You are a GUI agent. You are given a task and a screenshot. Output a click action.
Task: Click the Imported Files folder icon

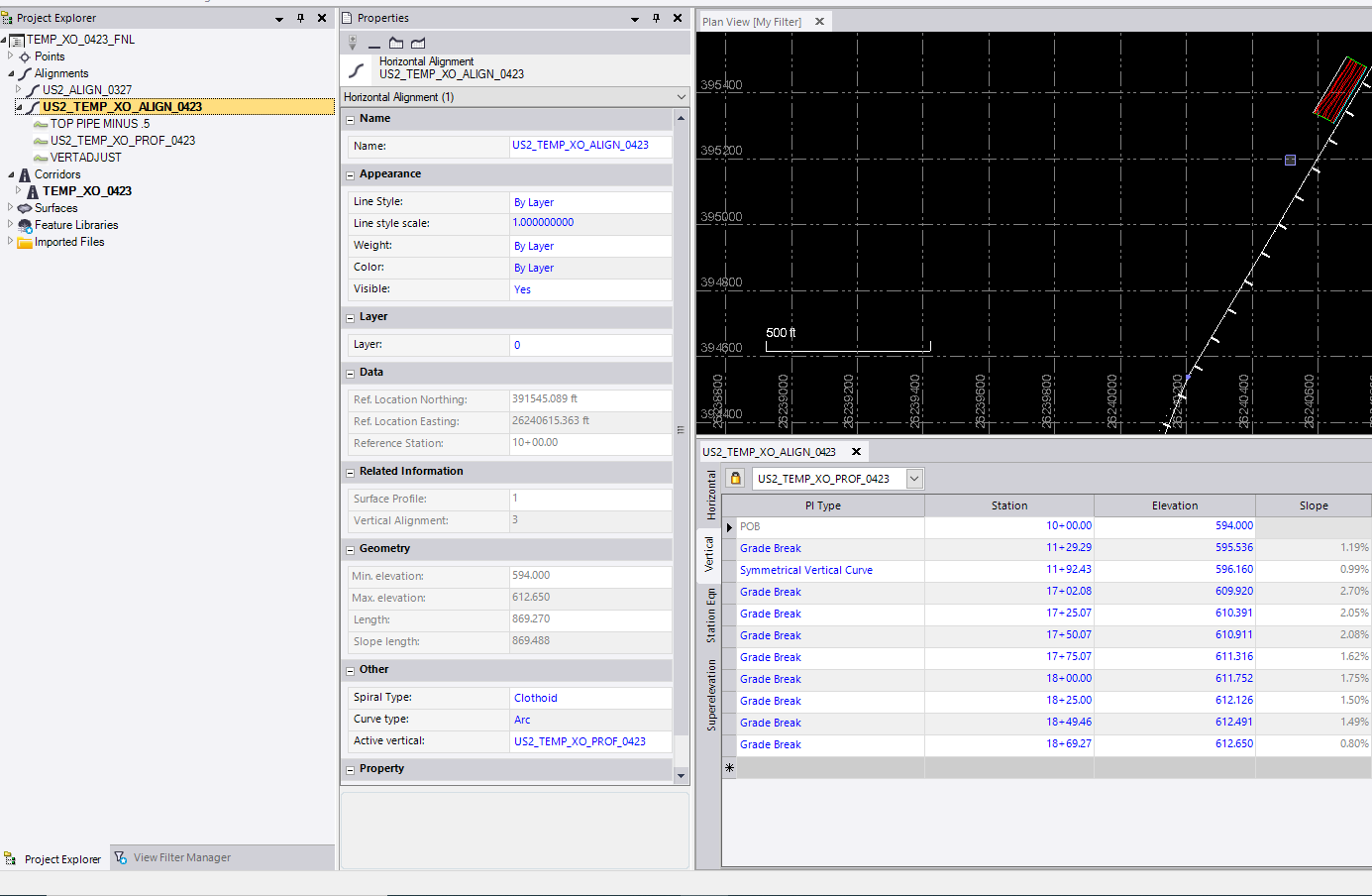(25, 242)
